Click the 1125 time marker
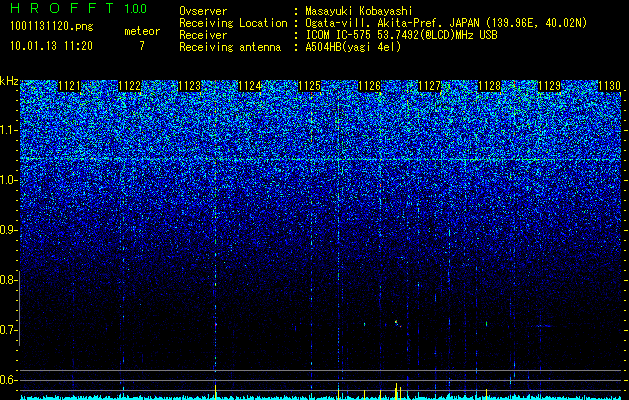This screenshot has height=400, width=629. click(310, 86)
